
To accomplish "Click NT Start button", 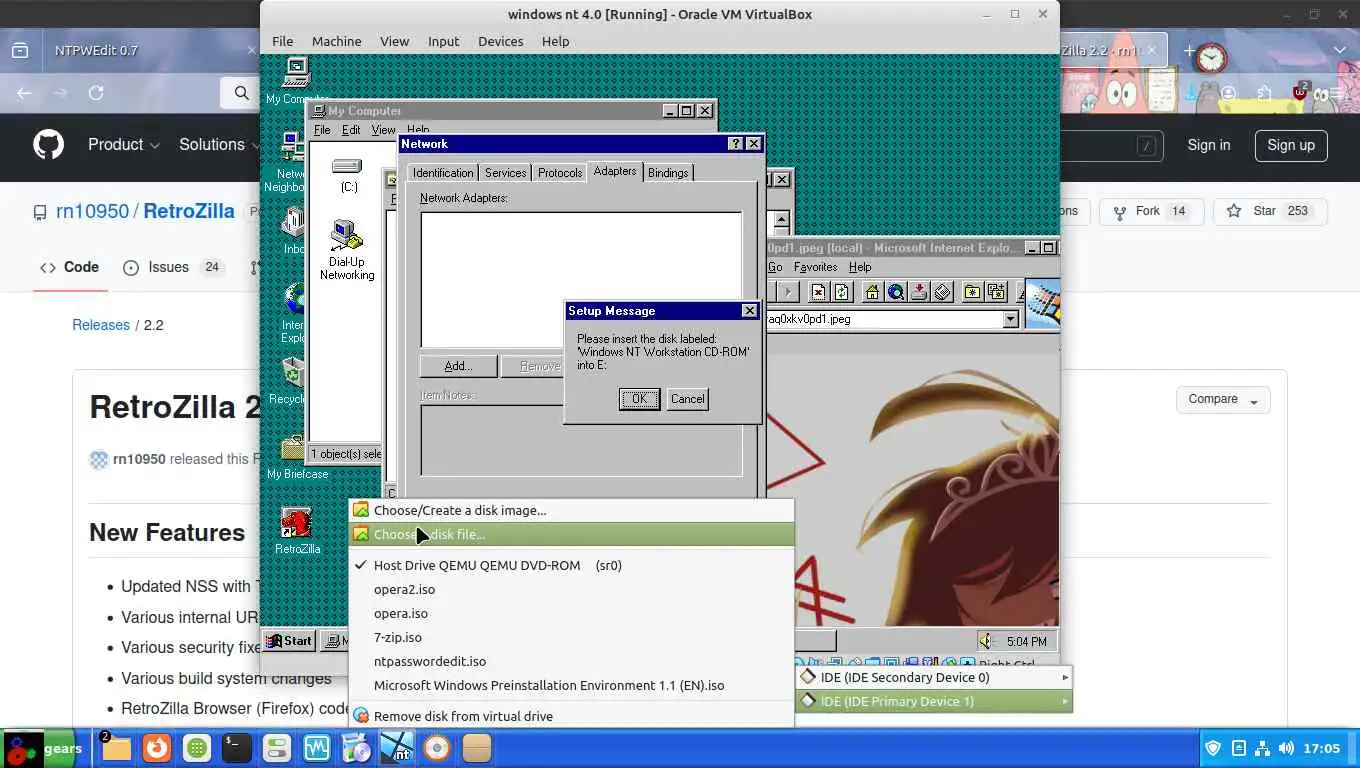I will coord(289,641).
